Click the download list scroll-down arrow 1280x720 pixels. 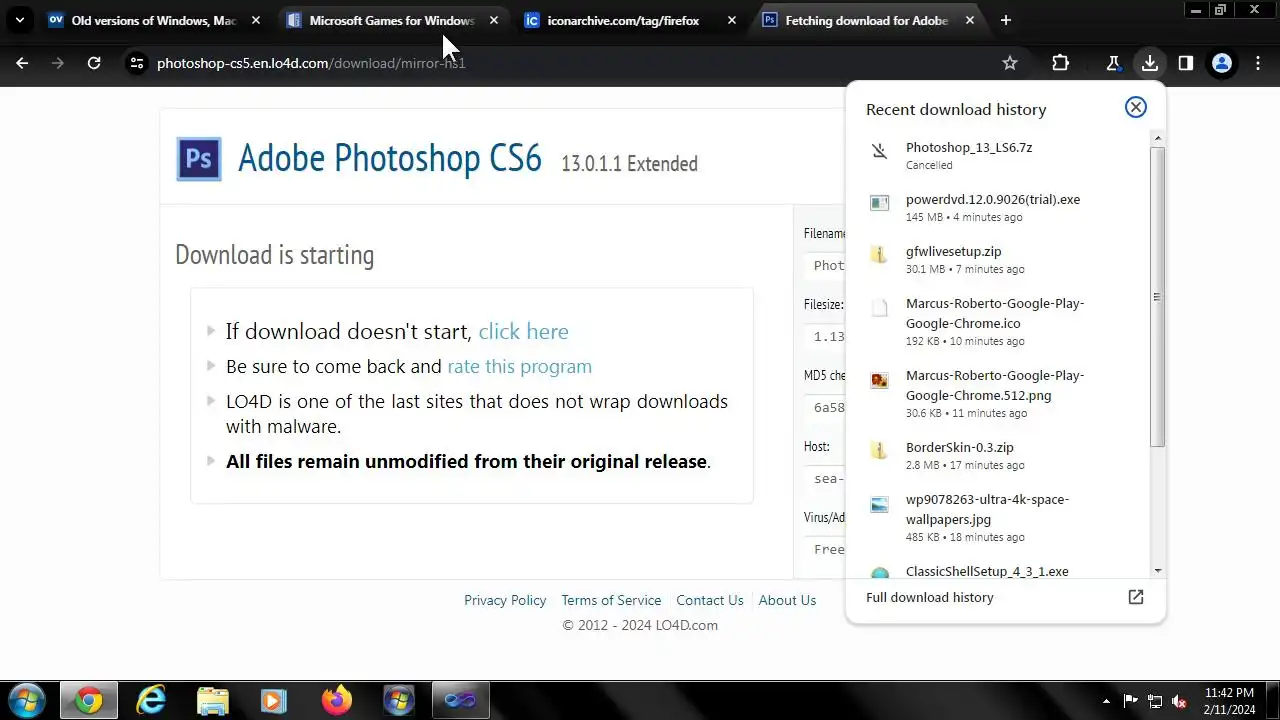click(x=1158, y=571)
